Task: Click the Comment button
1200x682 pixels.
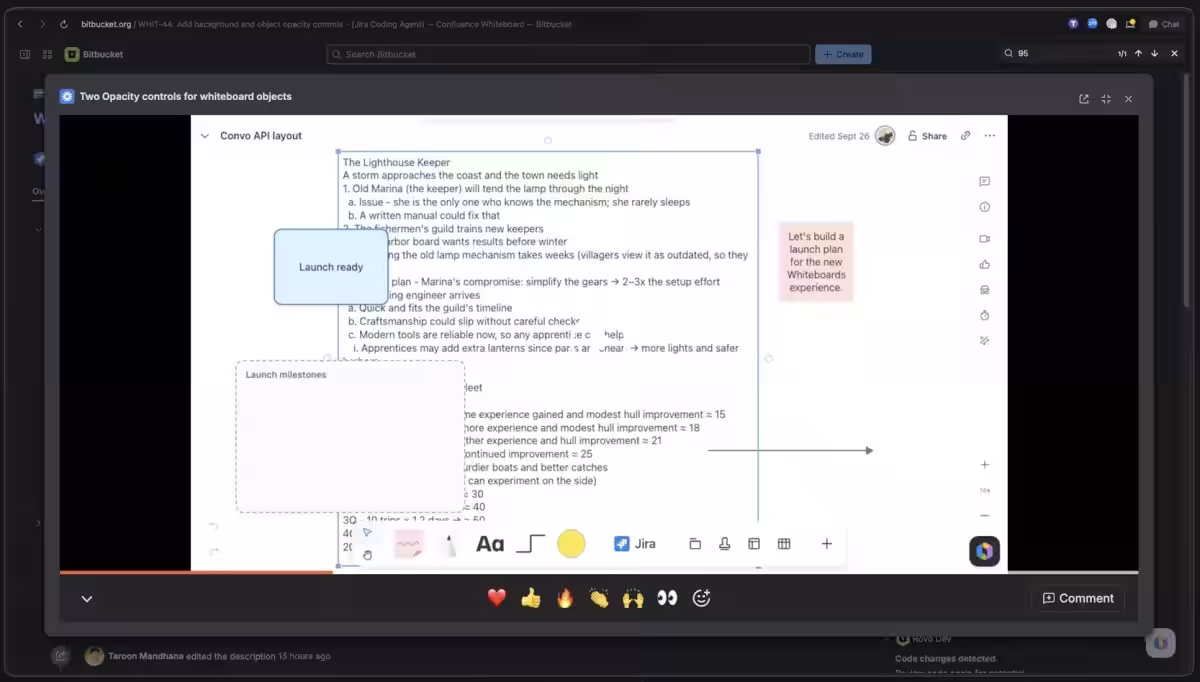Action: tap(1078, 598)
